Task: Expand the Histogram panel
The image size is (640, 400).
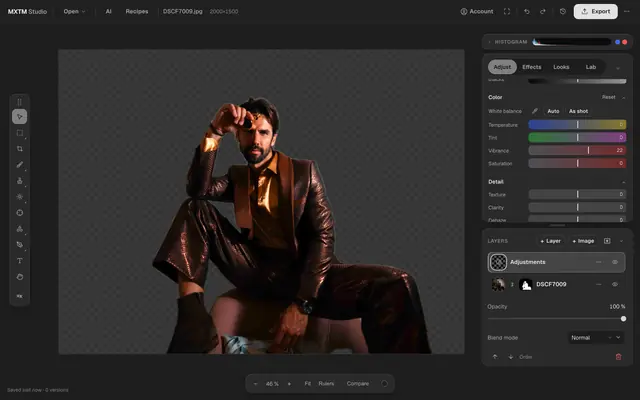Action: pos(489,42)
